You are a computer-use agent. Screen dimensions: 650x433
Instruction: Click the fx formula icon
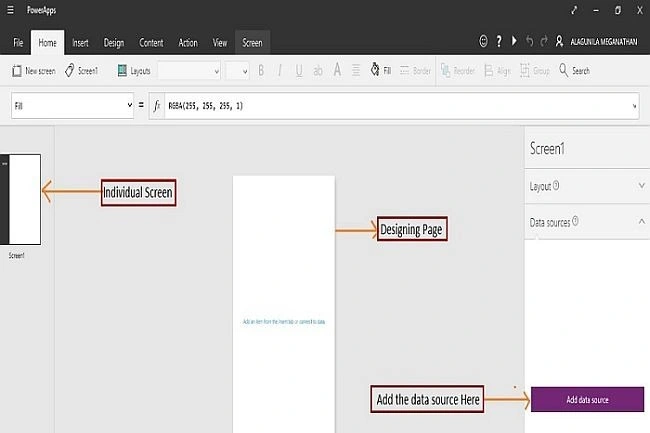click(x=157, y=106)
